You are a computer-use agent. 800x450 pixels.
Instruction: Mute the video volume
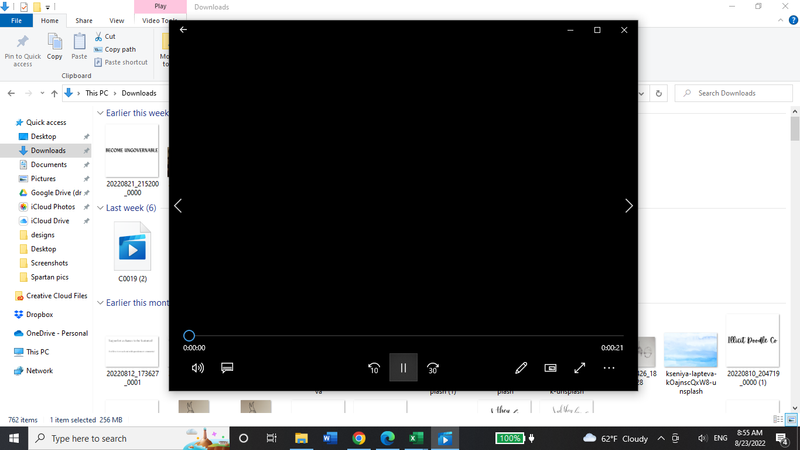click(197, 368)
